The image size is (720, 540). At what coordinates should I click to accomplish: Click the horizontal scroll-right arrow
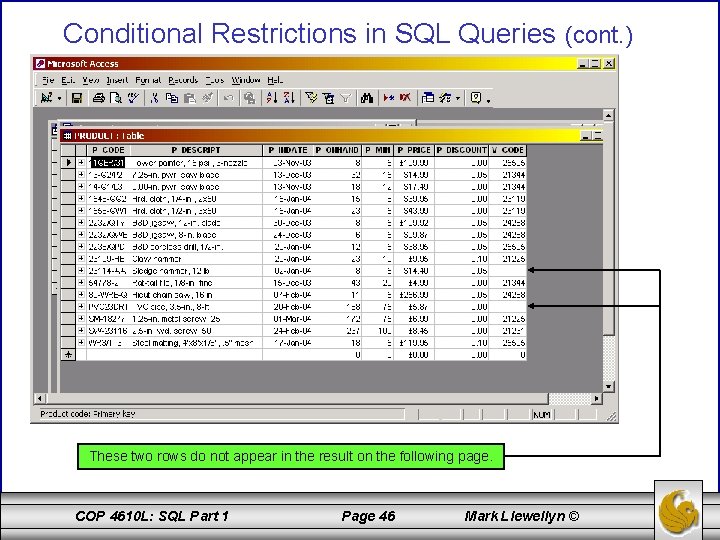pyautogui.click(x=596, y=399)
